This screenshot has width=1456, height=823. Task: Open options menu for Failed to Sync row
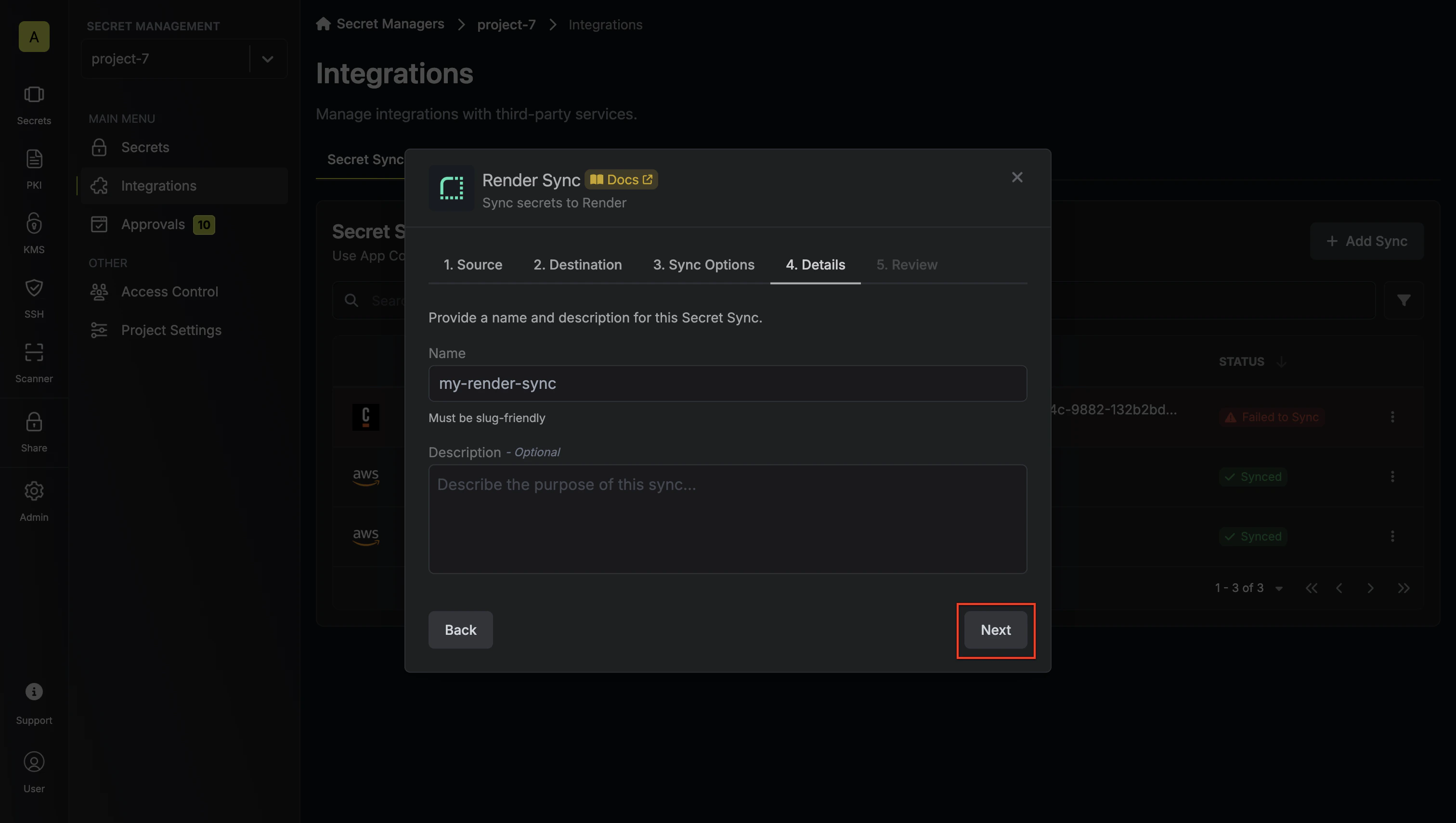(1392, 417)
